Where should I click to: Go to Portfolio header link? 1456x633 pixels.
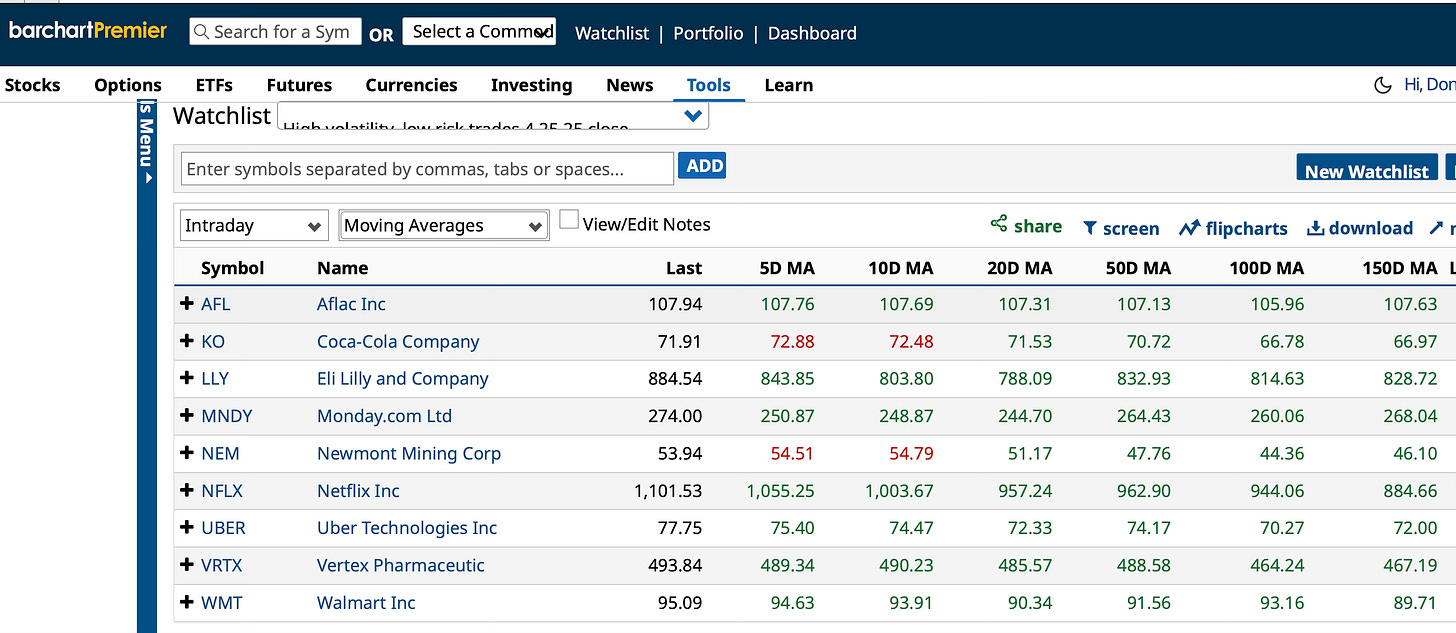708,33
